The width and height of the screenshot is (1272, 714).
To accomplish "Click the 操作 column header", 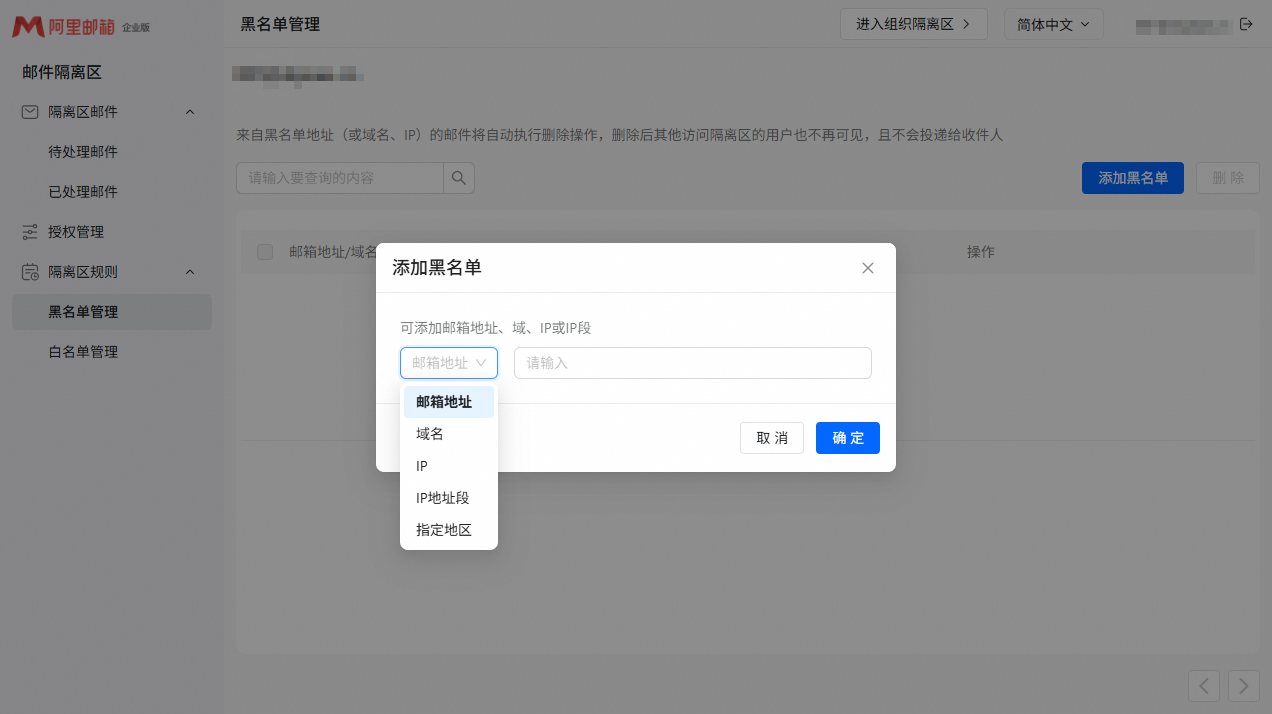I will coord(981,252).
